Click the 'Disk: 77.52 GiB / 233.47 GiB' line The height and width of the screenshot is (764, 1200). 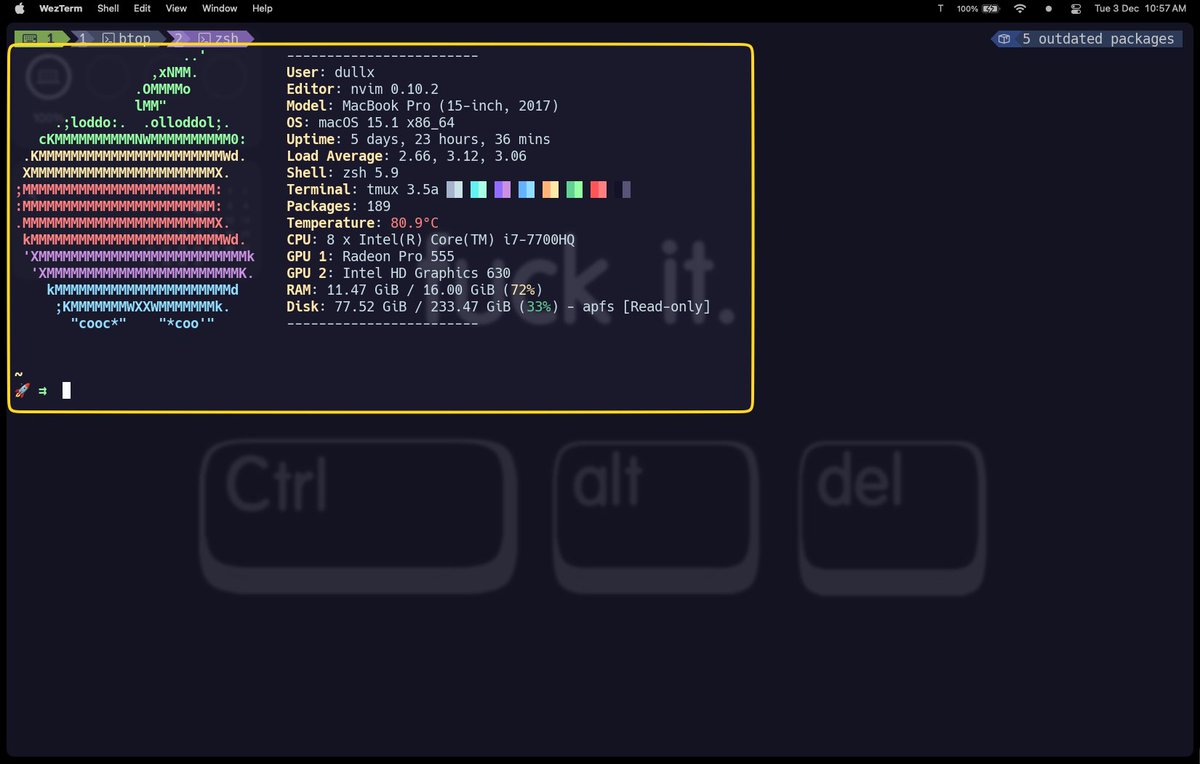click(x=498, y=307)
